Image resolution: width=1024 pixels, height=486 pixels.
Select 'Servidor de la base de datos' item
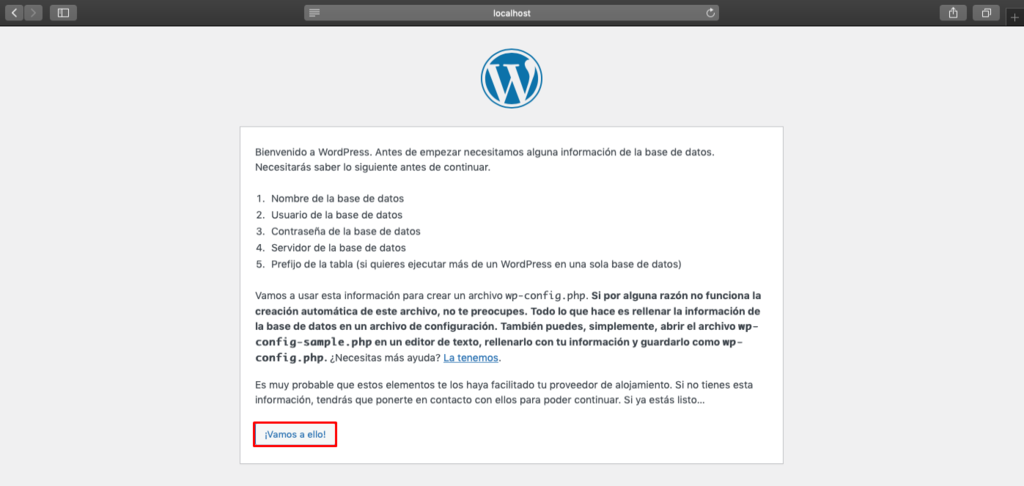pos(338,248)
